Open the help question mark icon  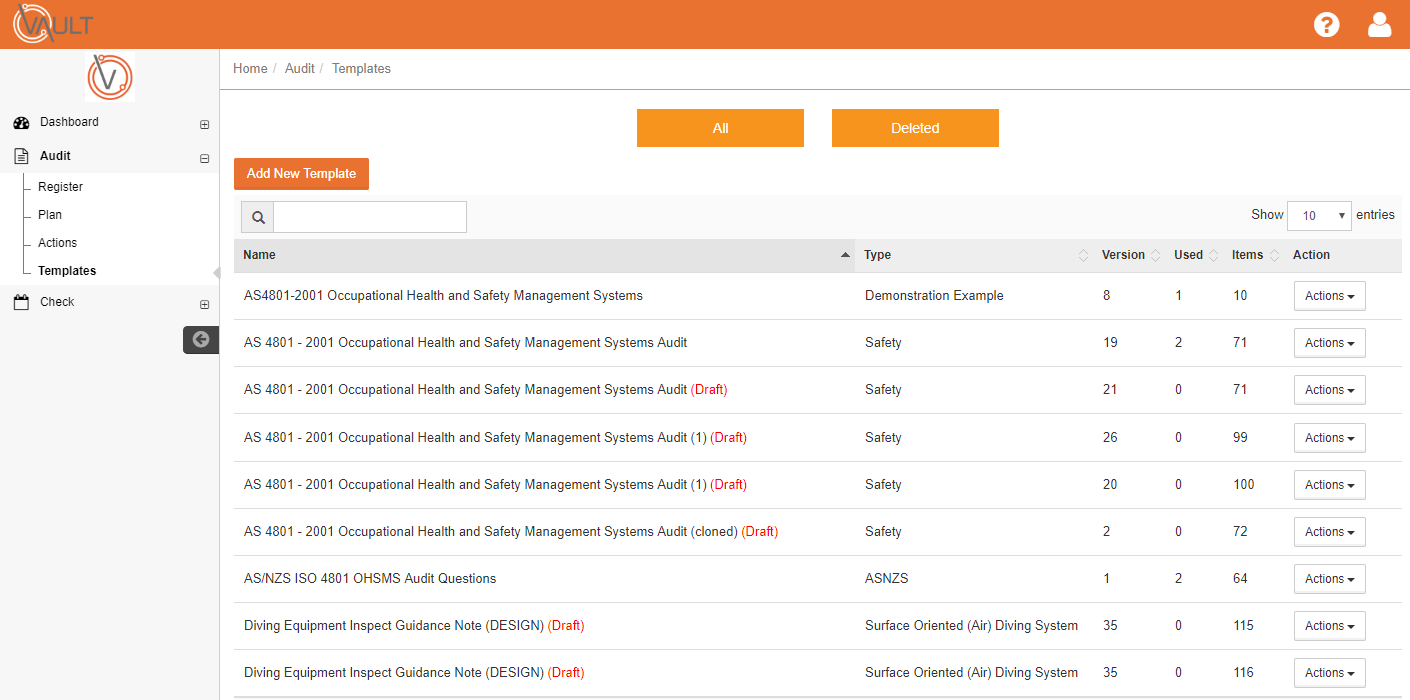[x=1326, y=24]
